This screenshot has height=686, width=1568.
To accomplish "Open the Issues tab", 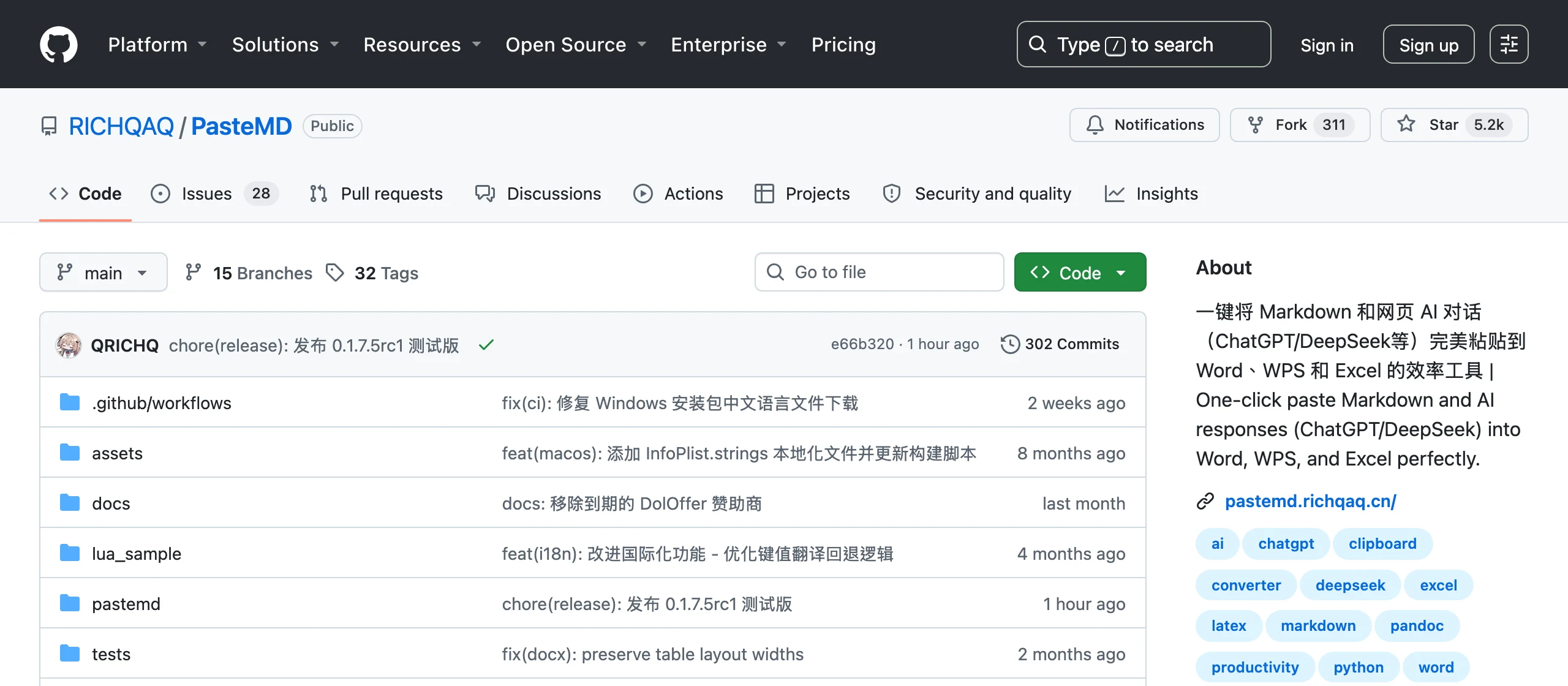I will [x=214, y=194].
